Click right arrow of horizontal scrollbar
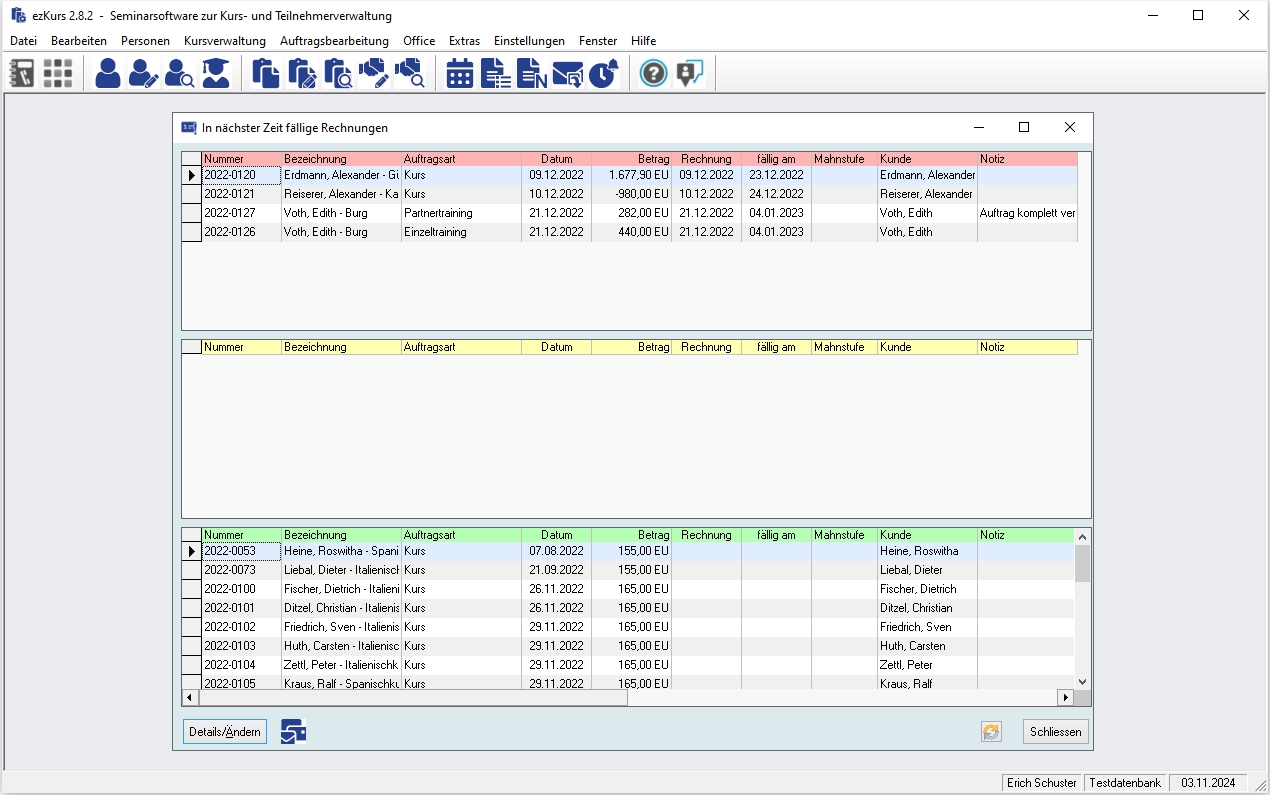 1065,697
